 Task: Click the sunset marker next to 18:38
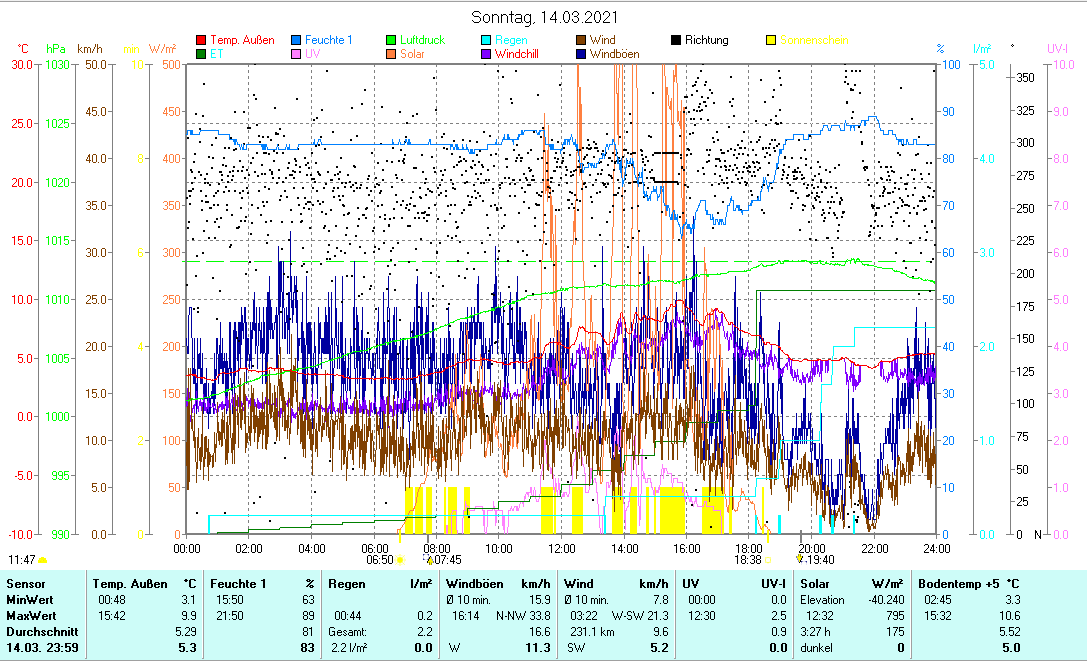[769, 561]
